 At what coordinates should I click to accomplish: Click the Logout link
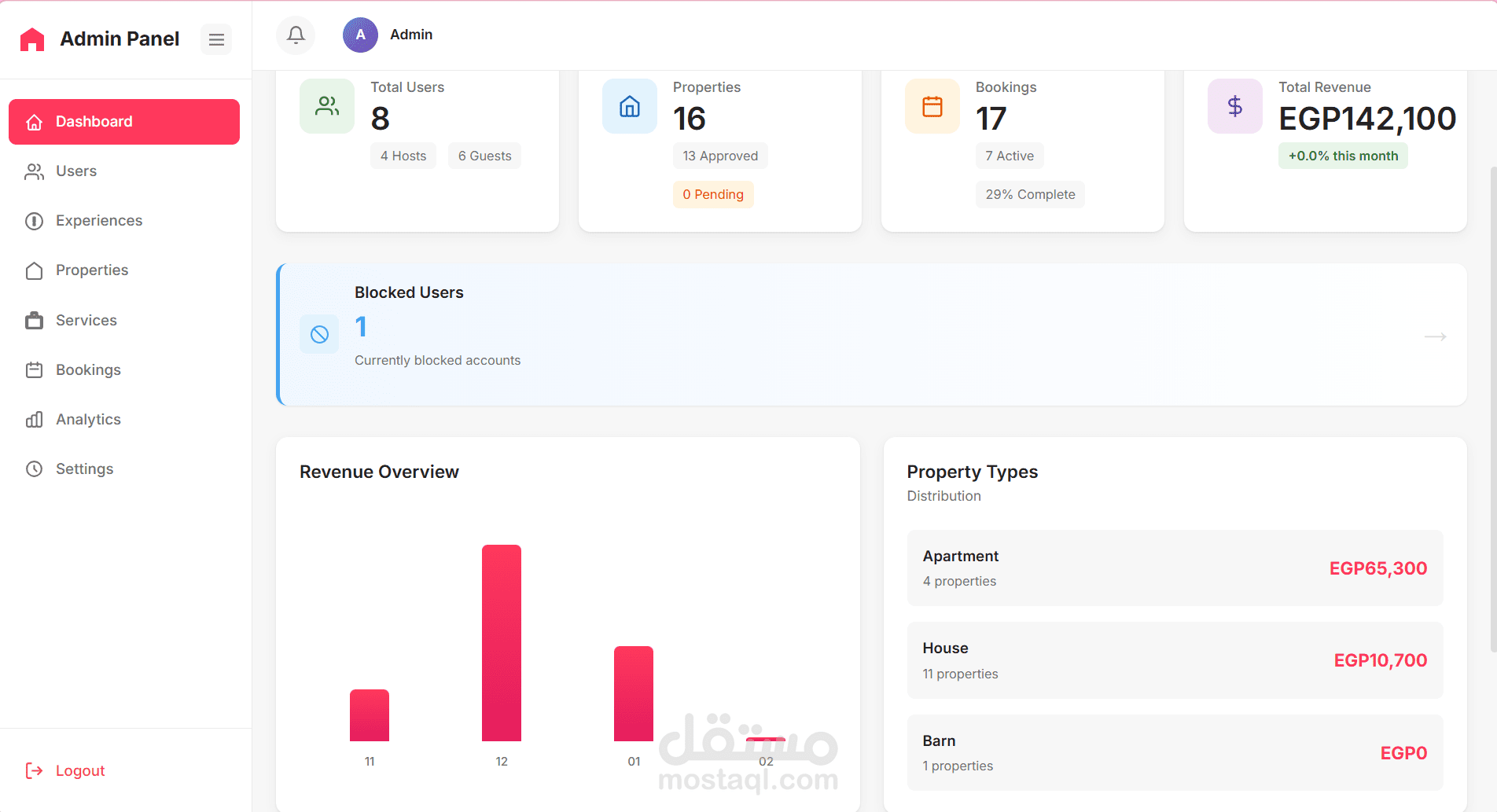click(80, 770)
